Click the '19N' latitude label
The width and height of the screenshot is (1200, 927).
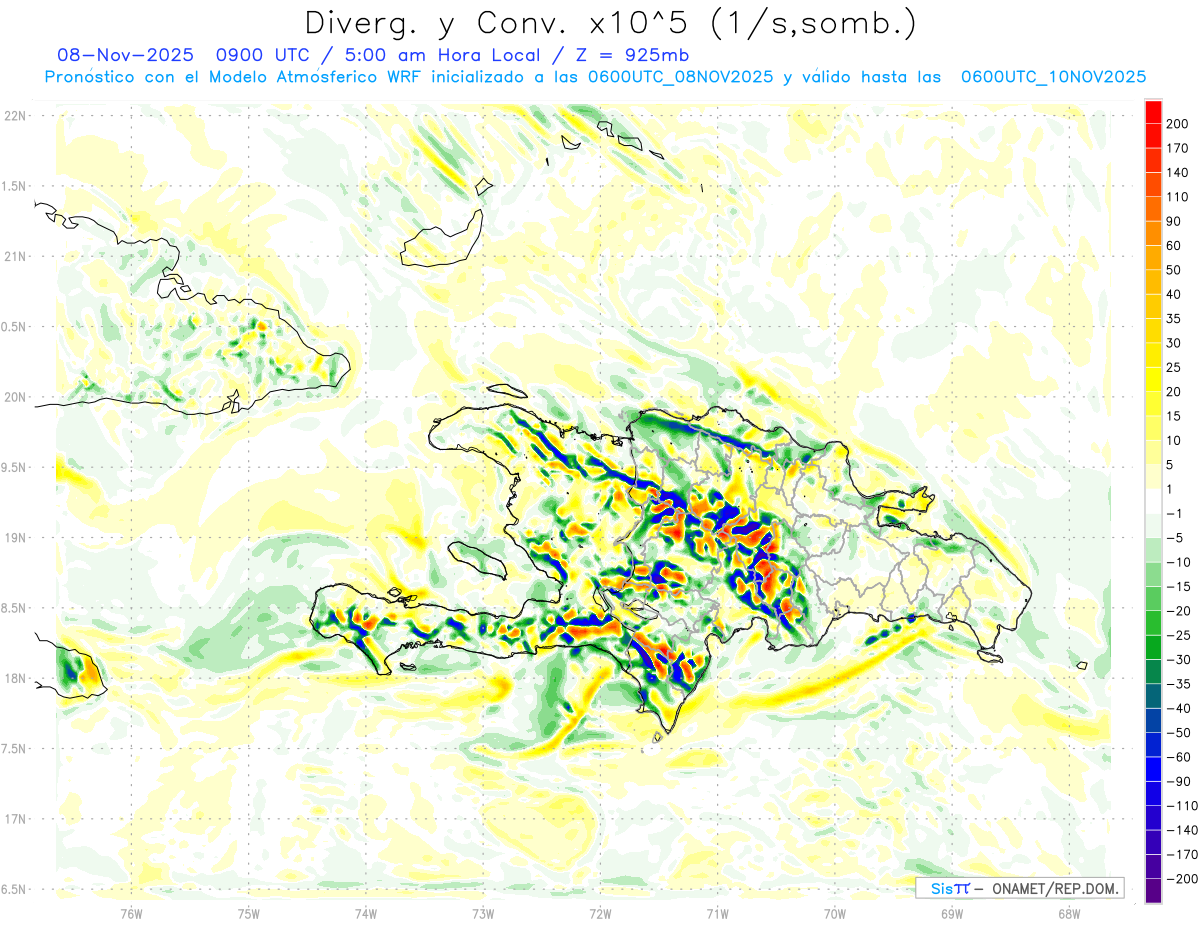[14, 538]
